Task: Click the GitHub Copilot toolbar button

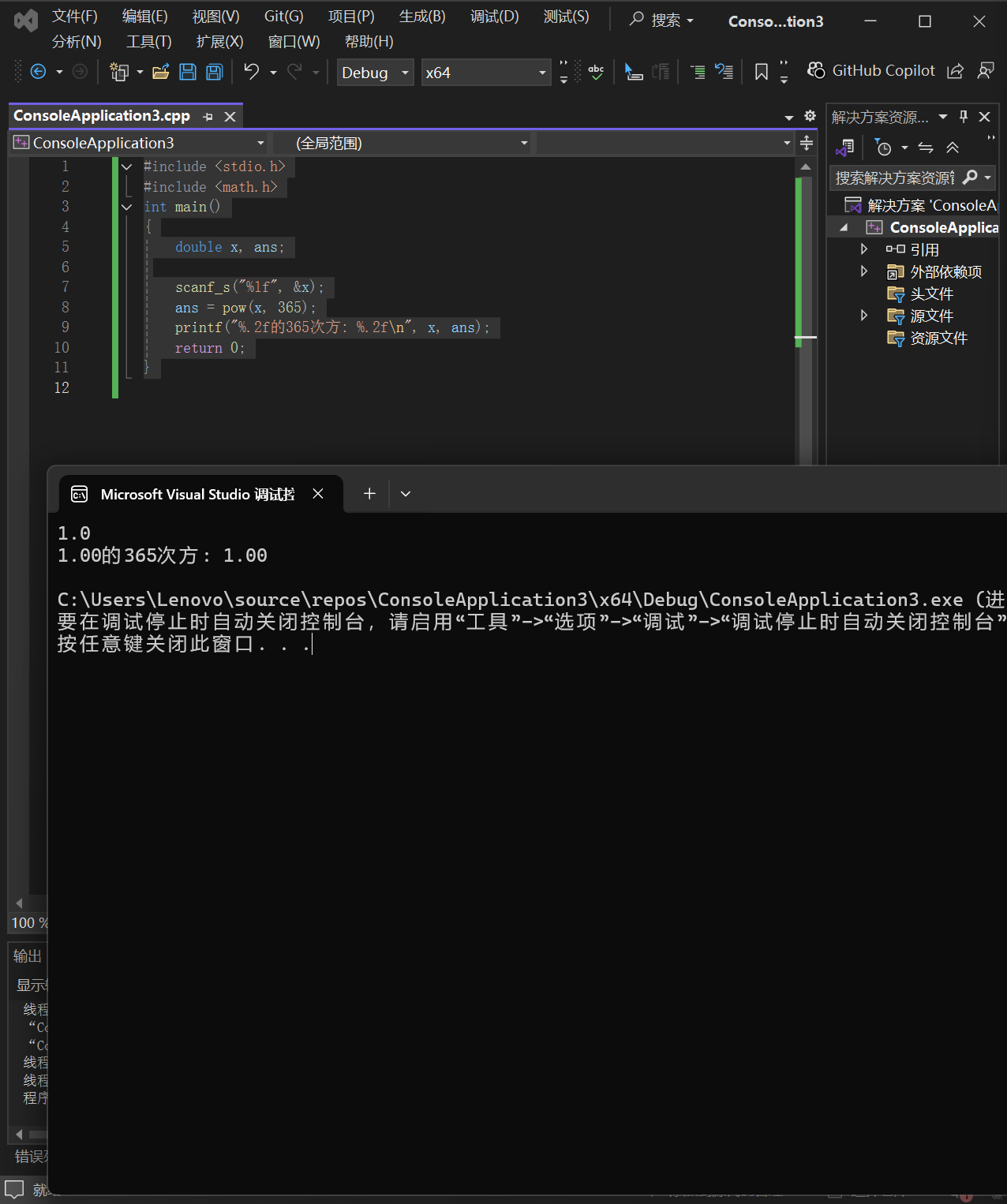Action: [x=870, y=70]
